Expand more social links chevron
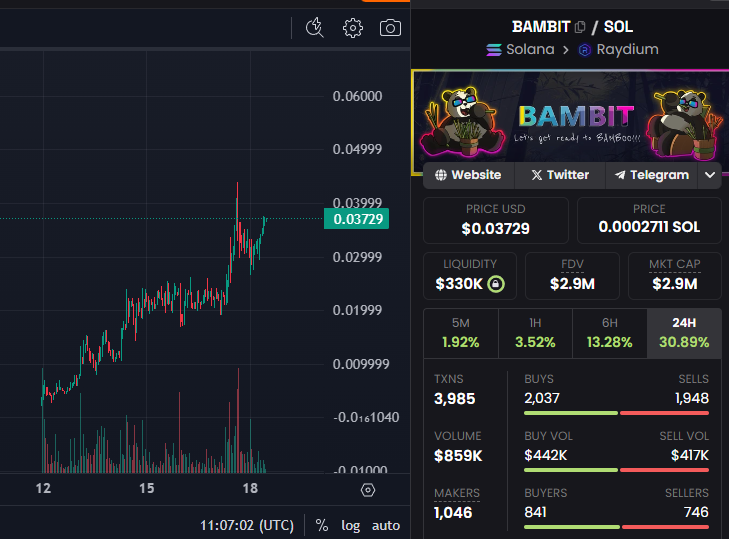Image resolution: width=729 pixels, height=539 pixels. point(709,175)
